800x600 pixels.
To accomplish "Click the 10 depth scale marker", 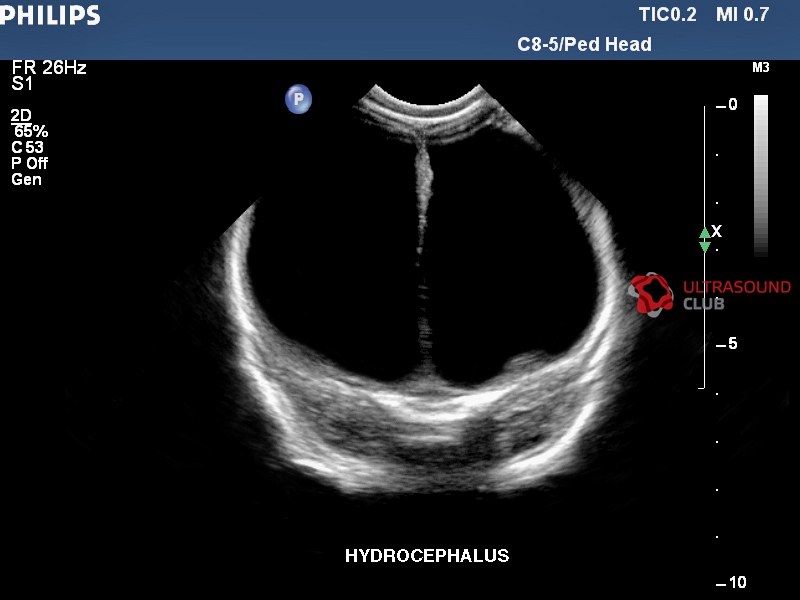I will (732, 582).
